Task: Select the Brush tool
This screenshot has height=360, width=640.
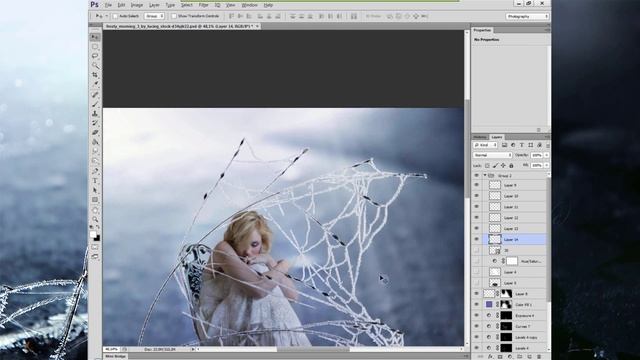Action: [x=95, y=104]
